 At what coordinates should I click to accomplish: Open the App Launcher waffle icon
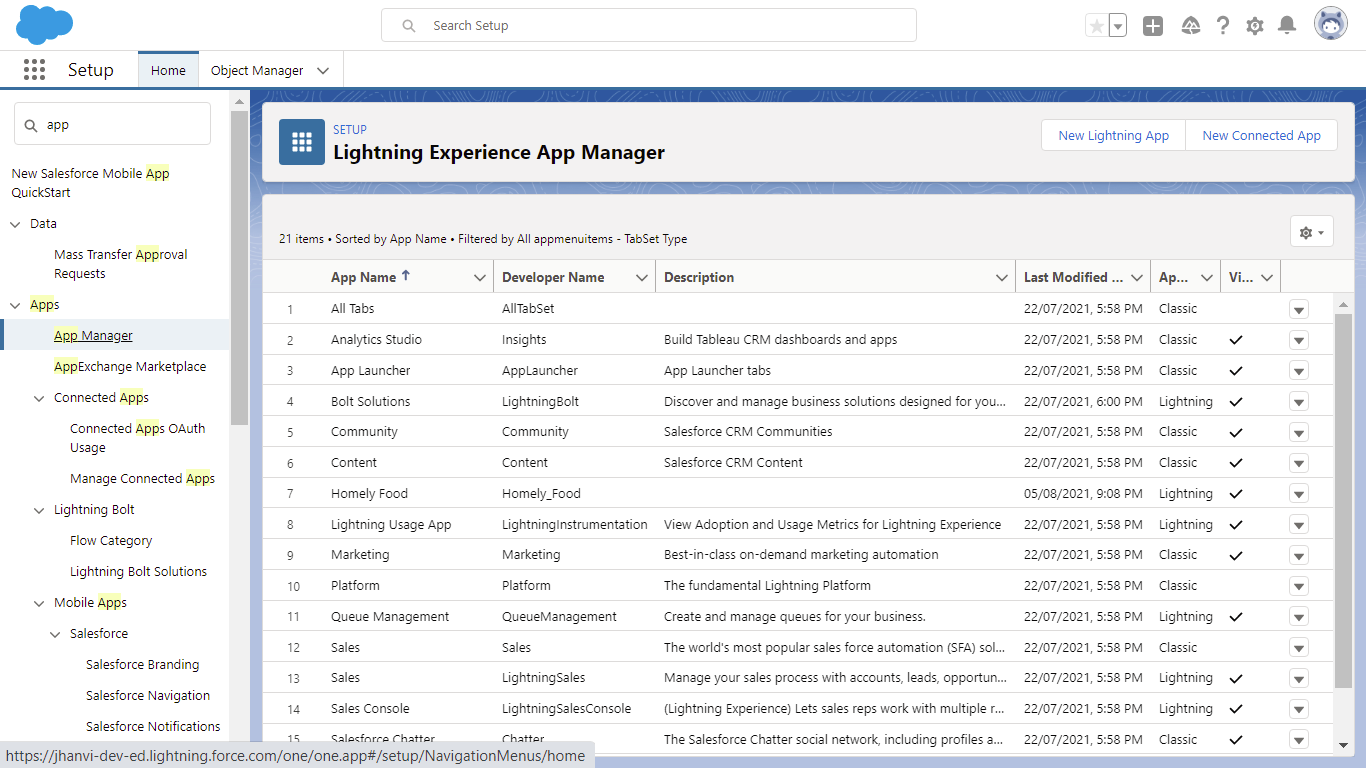click(x=34, y=70)
